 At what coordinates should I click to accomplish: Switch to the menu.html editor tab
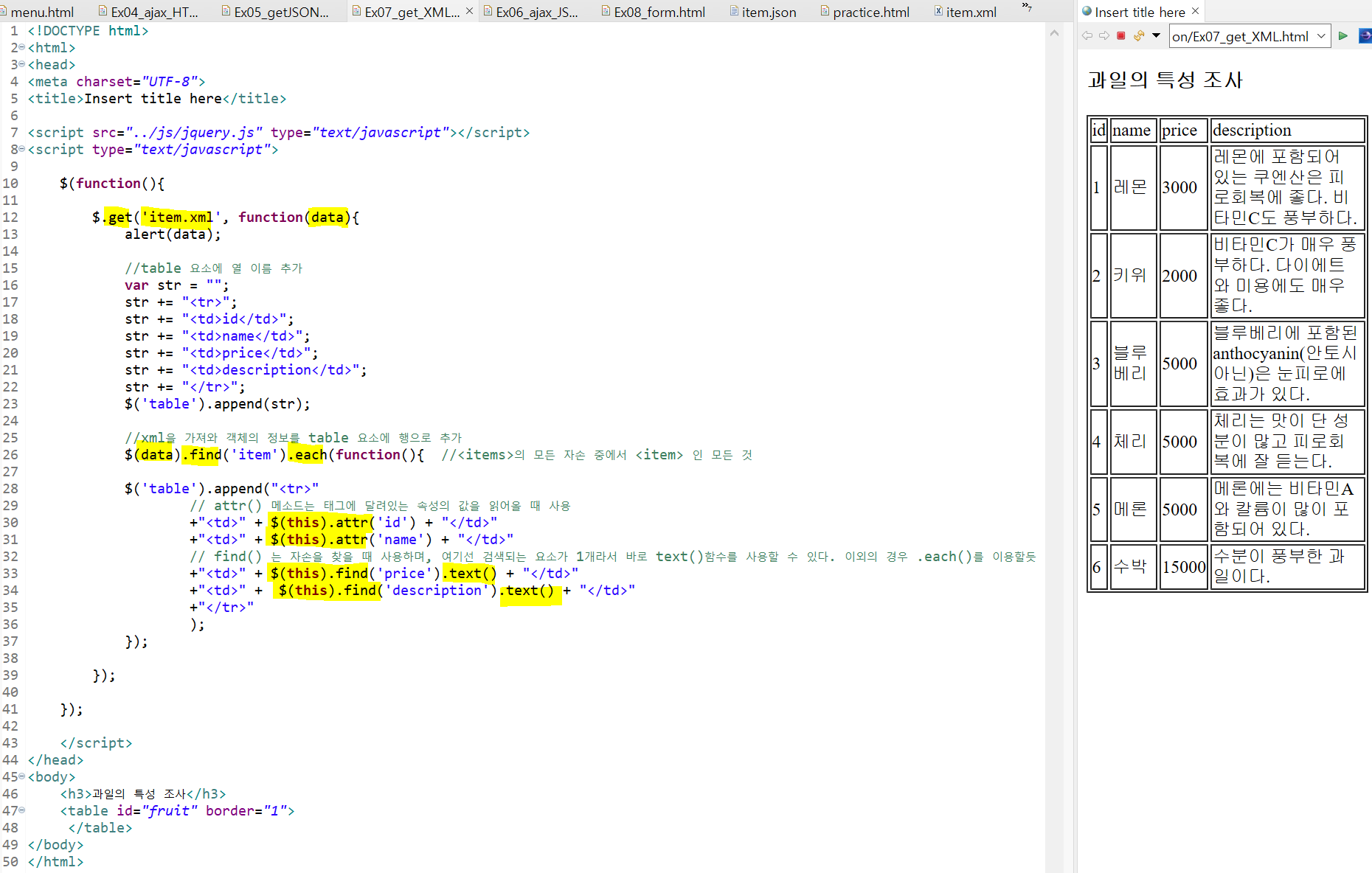[x=42, y=12]
